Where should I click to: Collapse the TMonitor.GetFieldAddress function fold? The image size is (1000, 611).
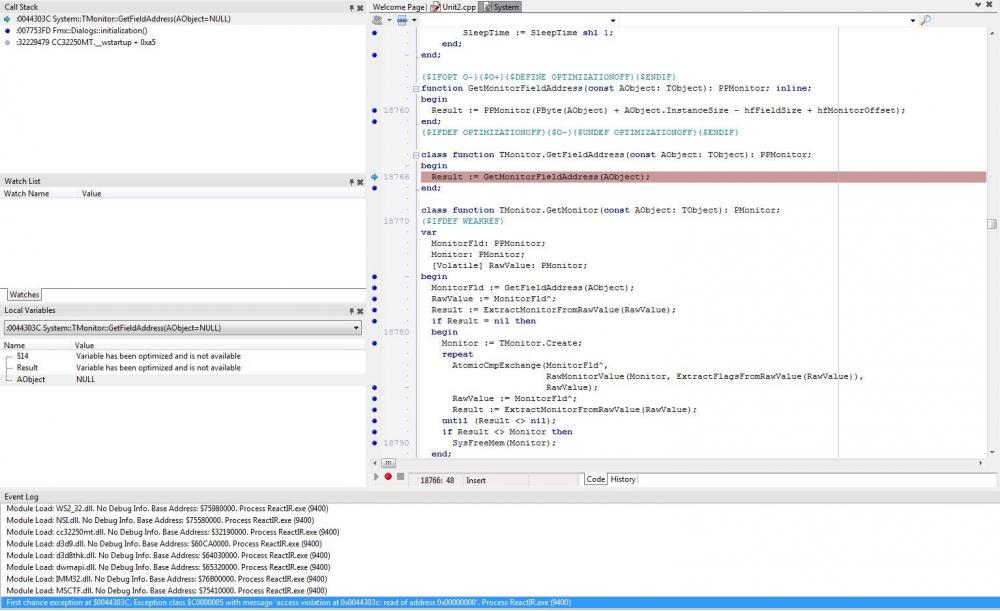416,155
